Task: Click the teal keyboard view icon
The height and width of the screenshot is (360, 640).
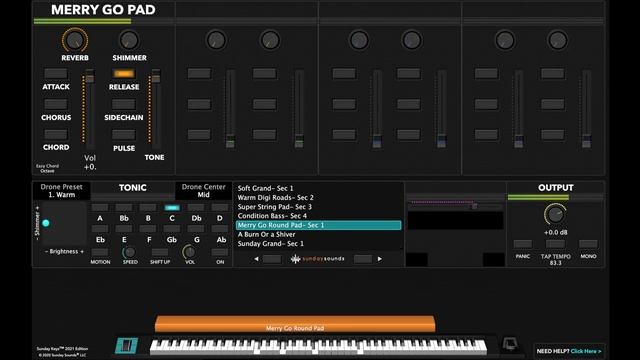Action: coord(127,345)
